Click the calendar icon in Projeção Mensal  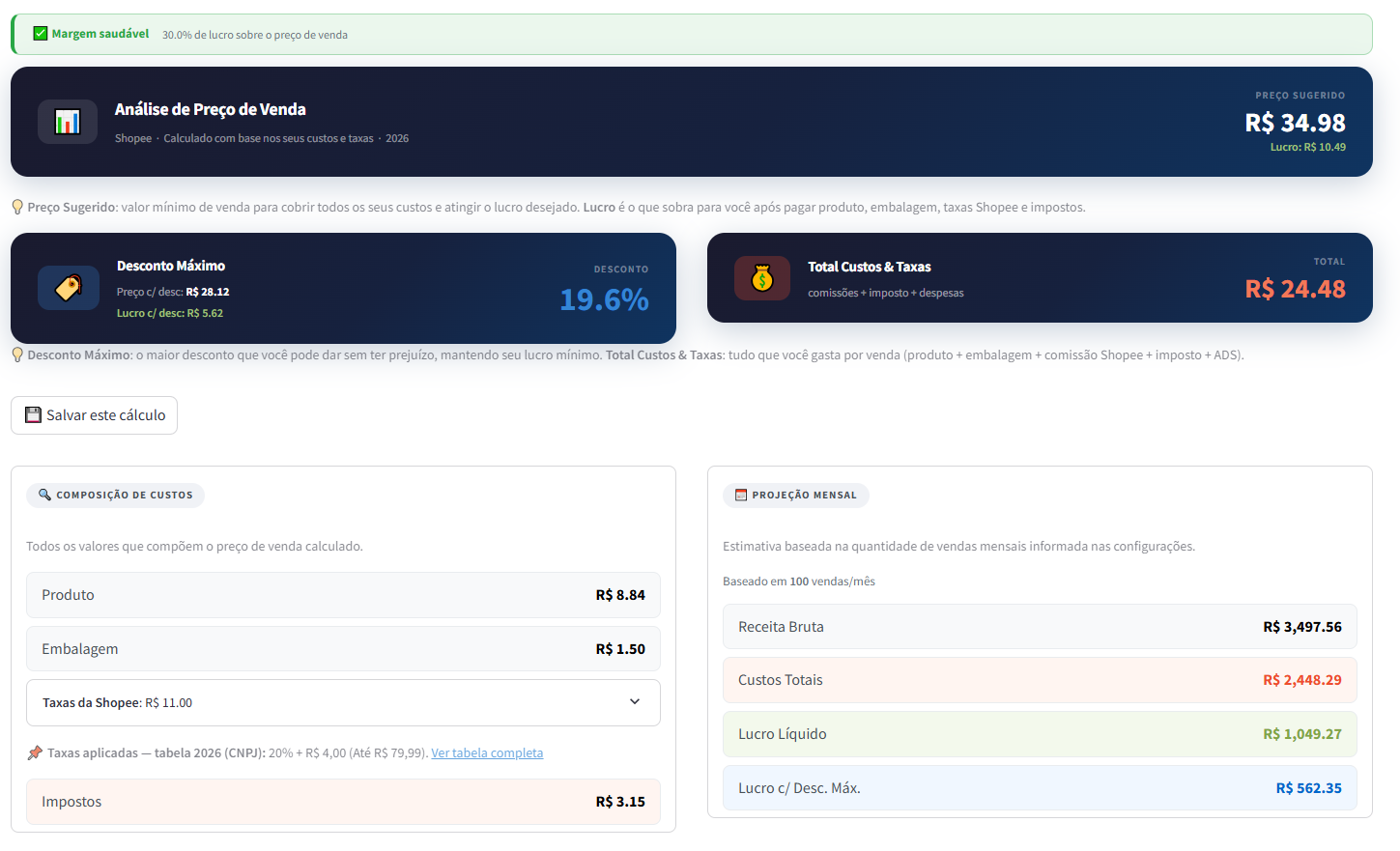[741, 496]
